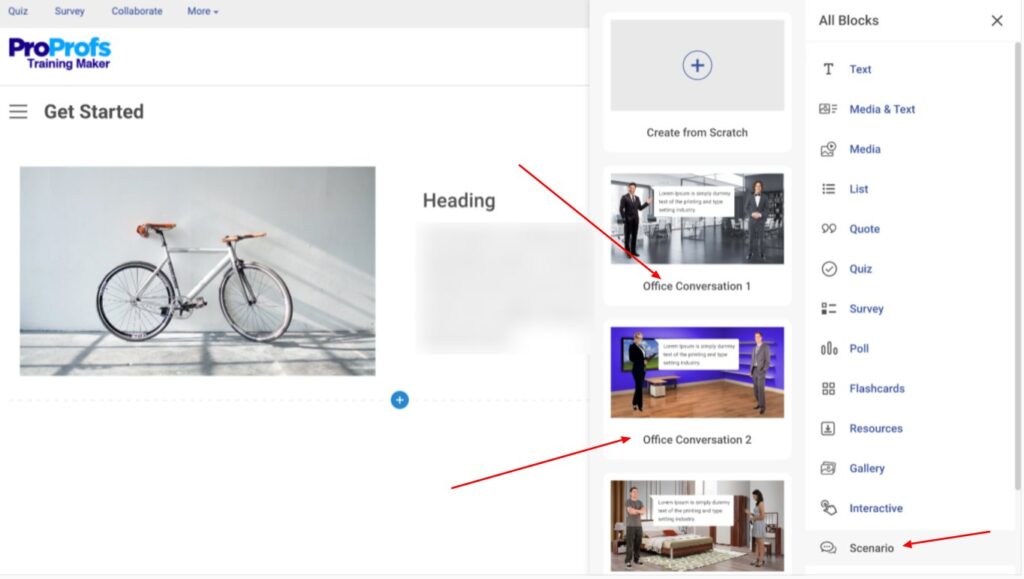
Task: Click the All Blocks panel title
Action: 848,20
